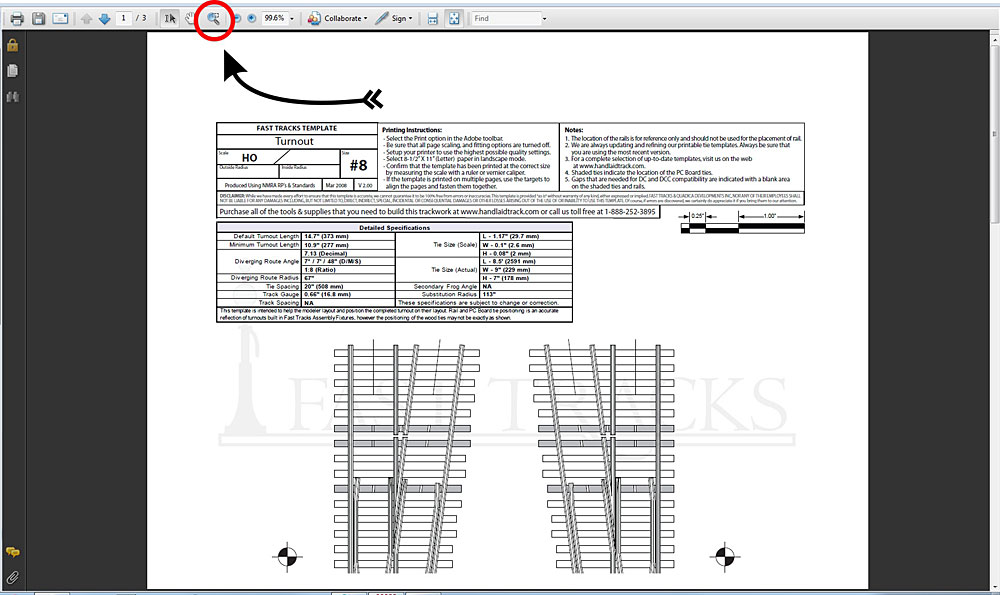The height and width of the screenshot is (595, 1000).
Task: Open the Comments panel in sidebar
Action: (12, 553)
